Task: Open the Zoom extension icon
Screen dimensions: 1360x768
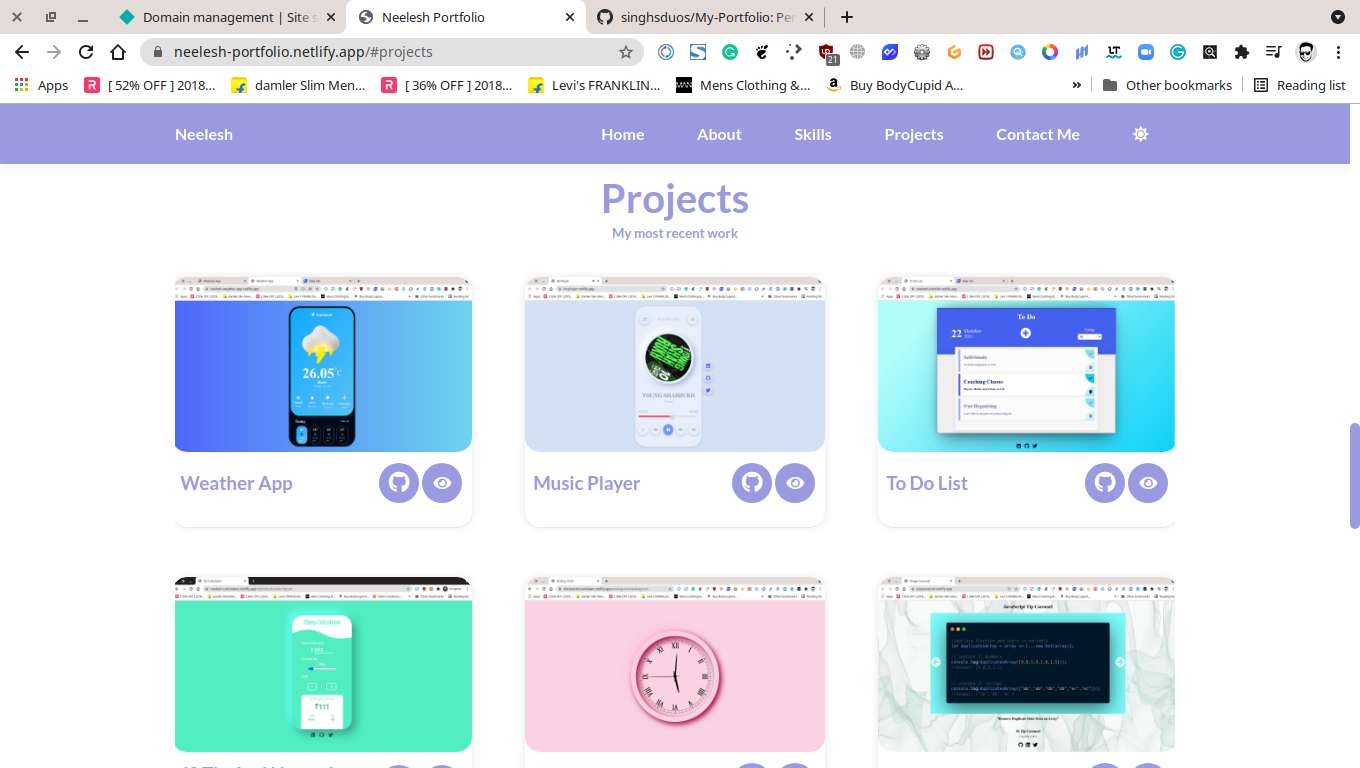Action: tap(1146, 52)
